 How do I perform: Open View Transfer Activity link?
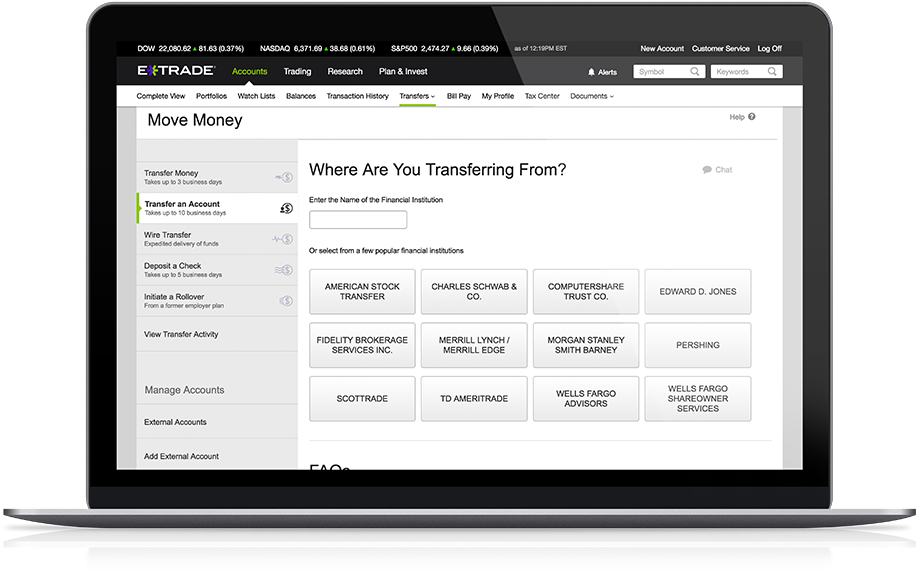pos(181,334)
